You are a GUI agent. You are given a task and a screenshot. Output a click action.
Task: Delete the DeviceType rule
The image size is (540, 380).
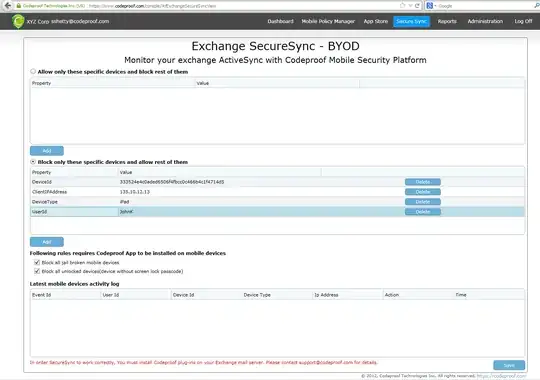tap(423, 202)
